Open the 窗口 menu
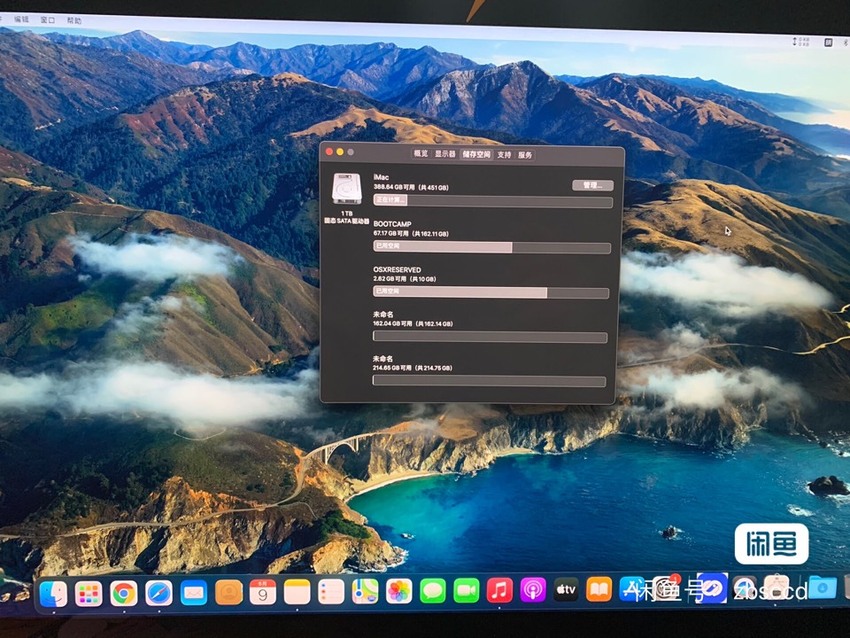 (x=48, y=20)
